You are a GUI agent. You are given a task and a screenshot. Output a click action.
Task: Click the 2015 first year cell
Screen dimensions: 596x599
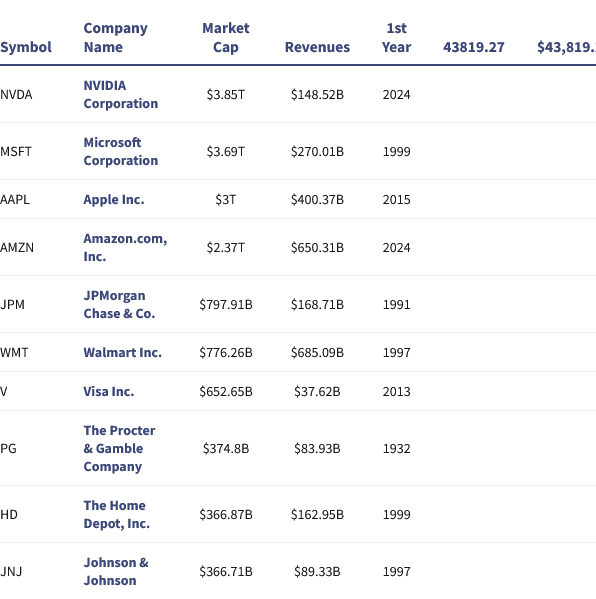tap(397, 199)
